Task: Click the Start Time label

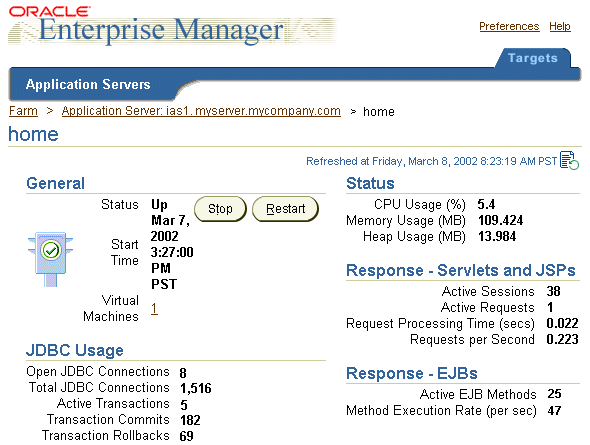Action: point(125,252)
